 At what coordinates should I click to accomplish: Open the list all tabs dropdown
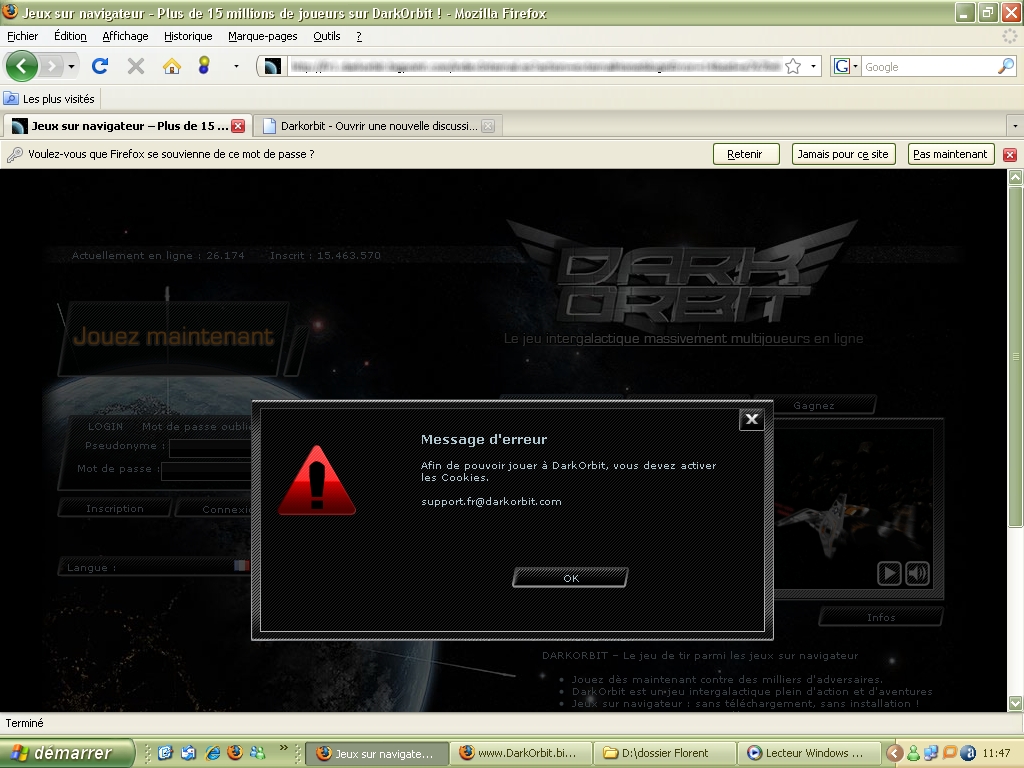[x=1015, y=125]
